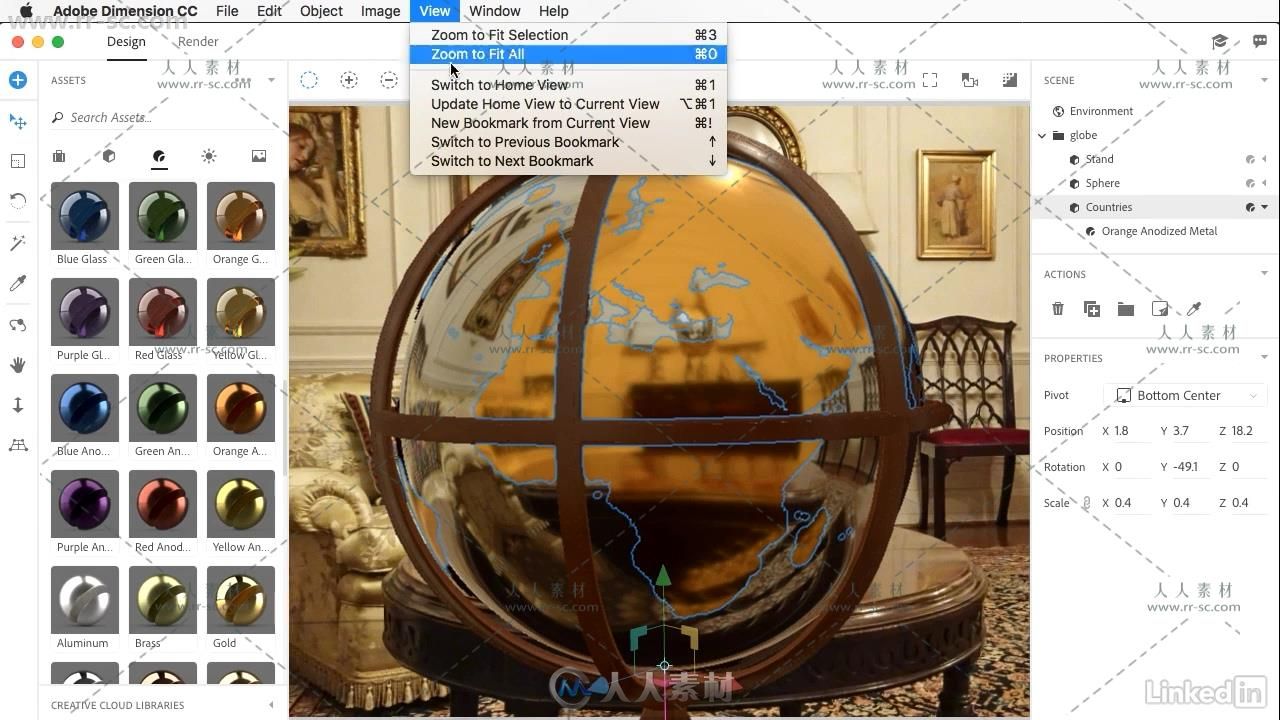
Task: Delete selected object with trash icon
Action: (1058, 309)
